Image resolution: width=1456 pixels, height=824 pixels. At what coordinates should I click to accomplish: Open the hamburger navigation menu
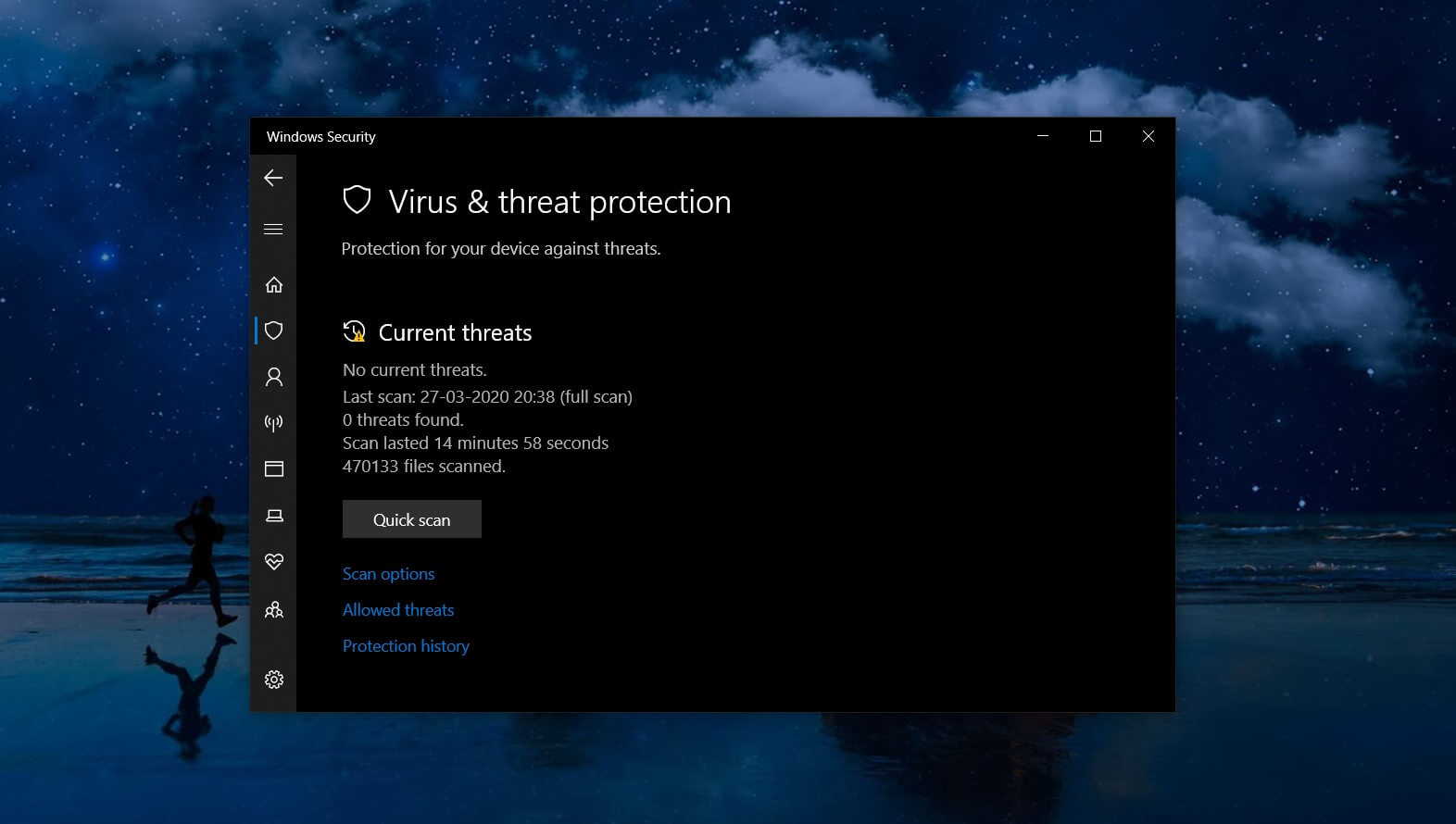273,229
